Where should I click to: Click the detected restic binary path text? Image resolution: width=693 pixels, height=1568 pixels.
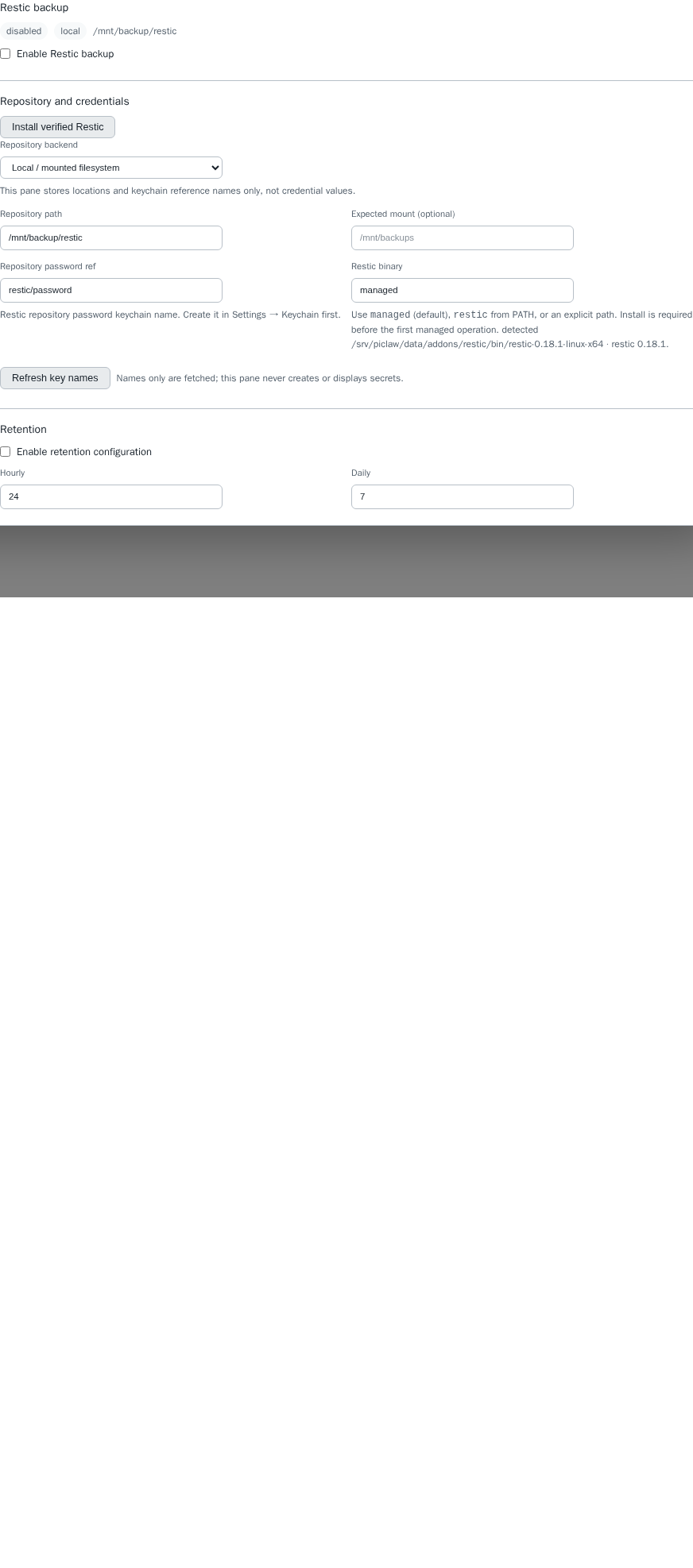tap(477, 344)
